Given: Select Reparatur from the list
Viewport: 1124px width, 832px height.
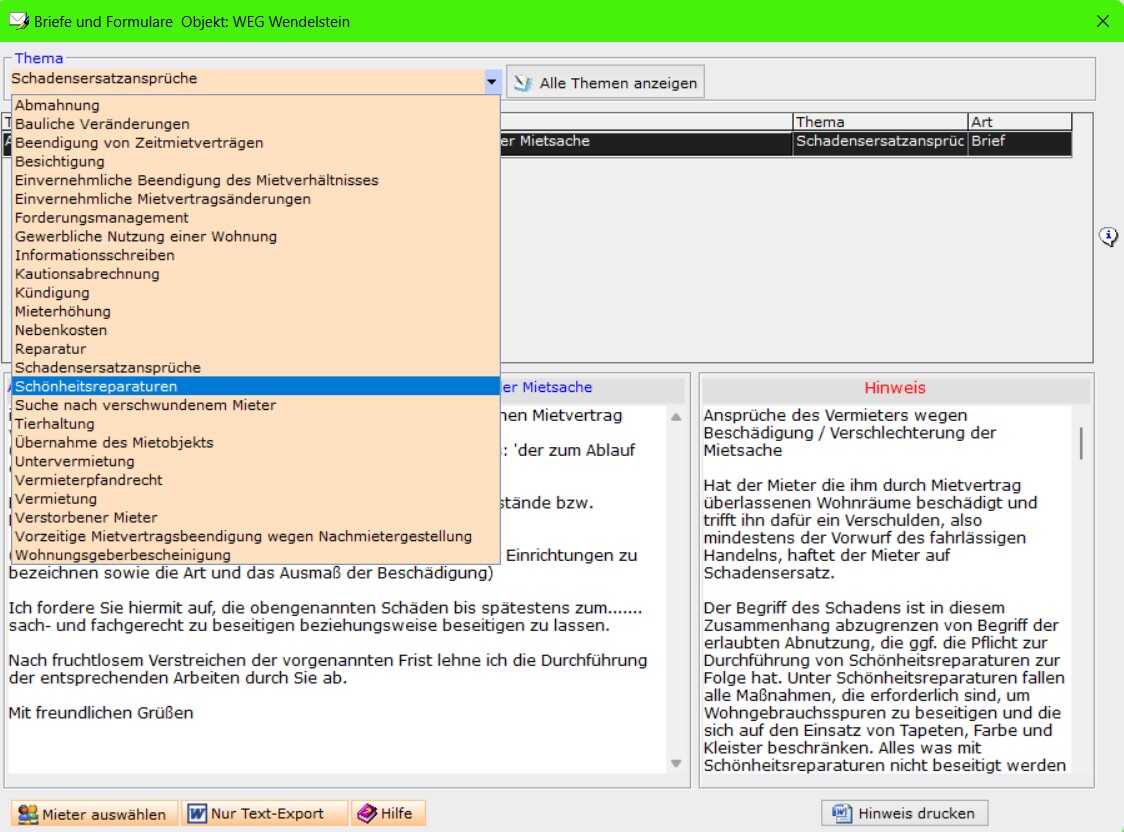Looking at the screenshot, I should (x=256, y=348).
